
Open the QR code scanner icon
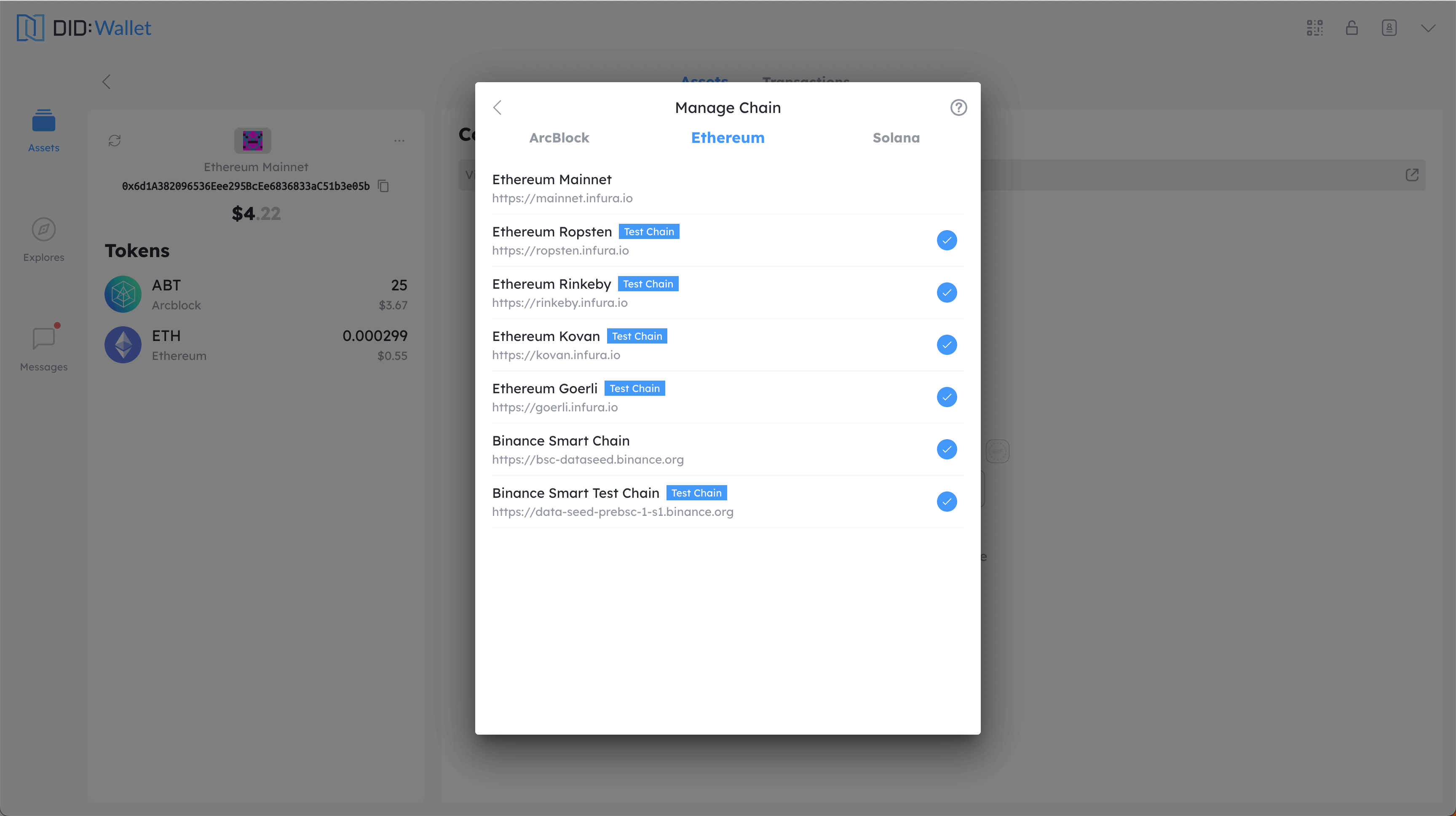(1315, 28)
